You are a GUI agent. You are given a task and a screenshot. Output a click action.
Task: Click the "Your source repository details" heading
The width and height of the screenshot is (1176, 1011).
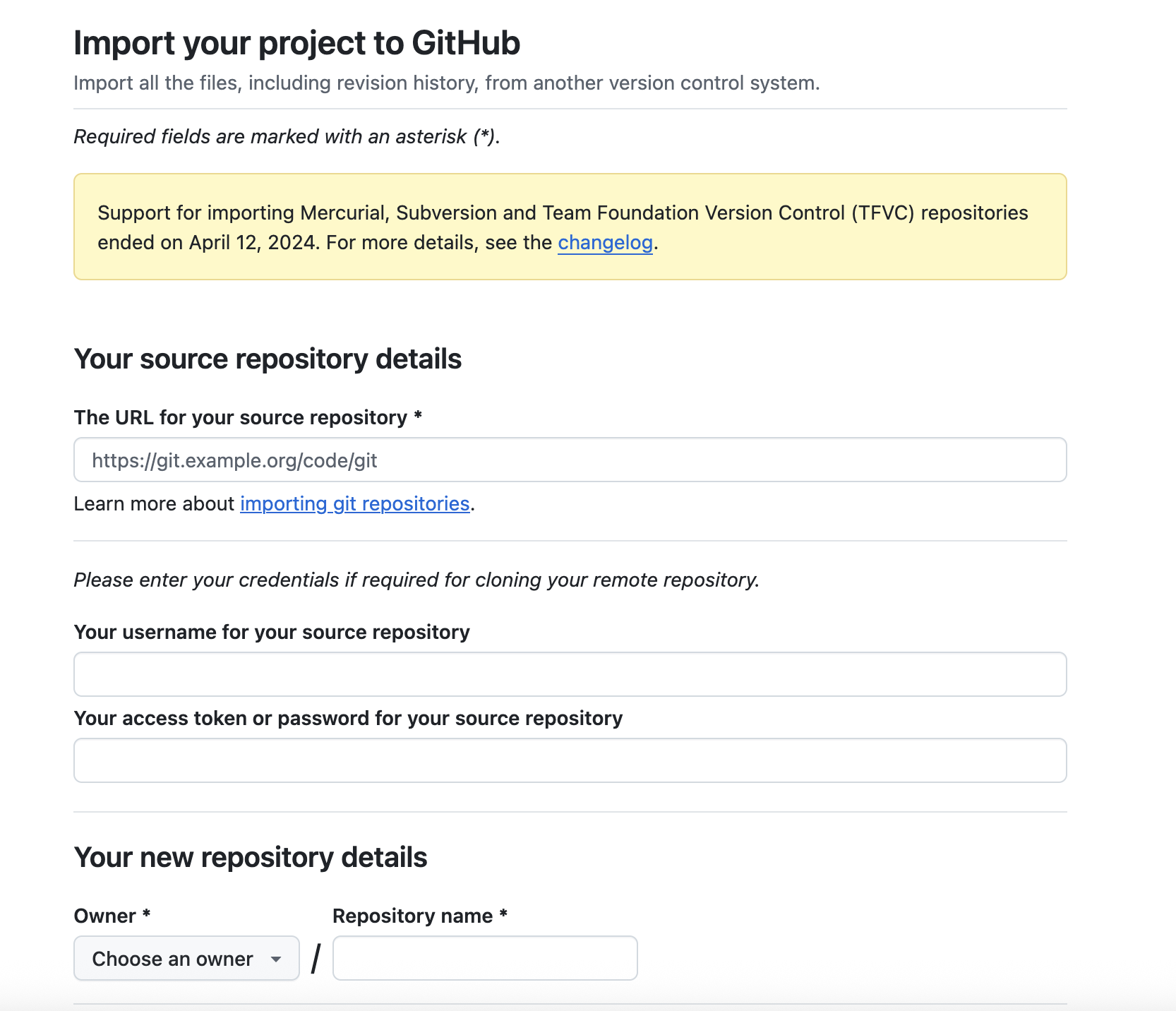(x=268, y=359)
